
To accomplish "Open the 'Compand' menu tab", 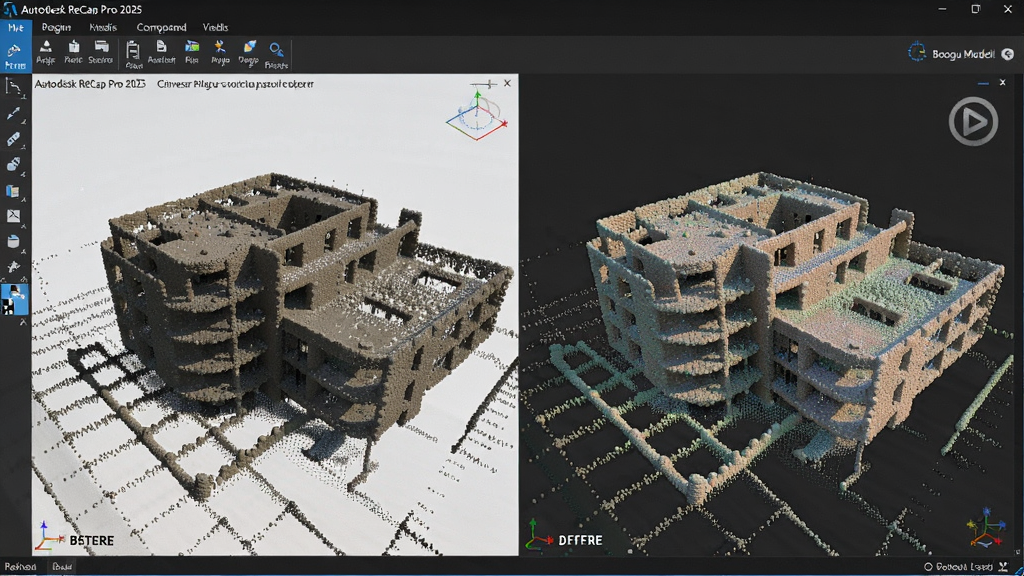I will (161, 27).
